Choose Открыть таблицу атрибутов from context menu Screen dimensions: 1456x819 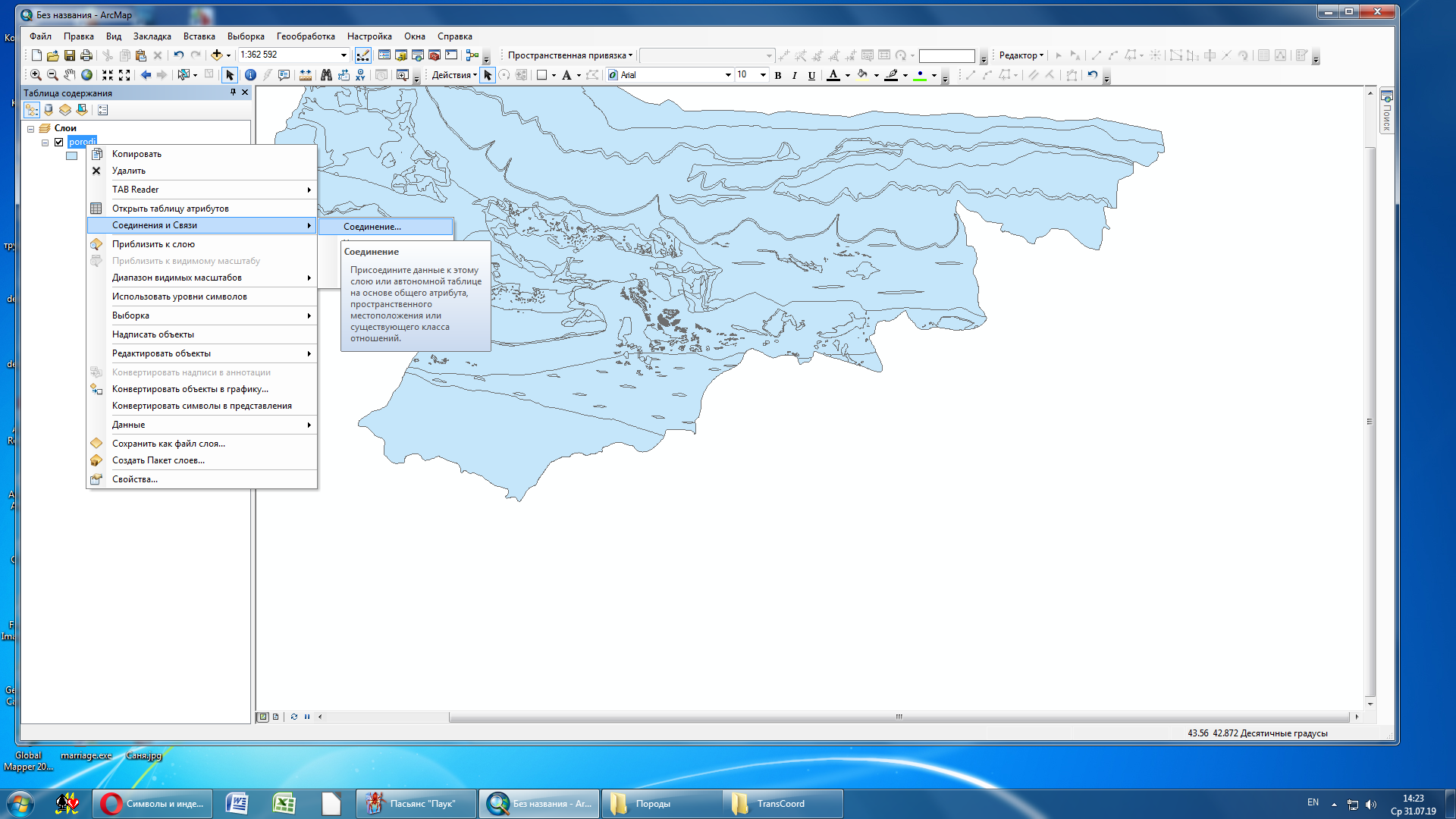point(170,209)
